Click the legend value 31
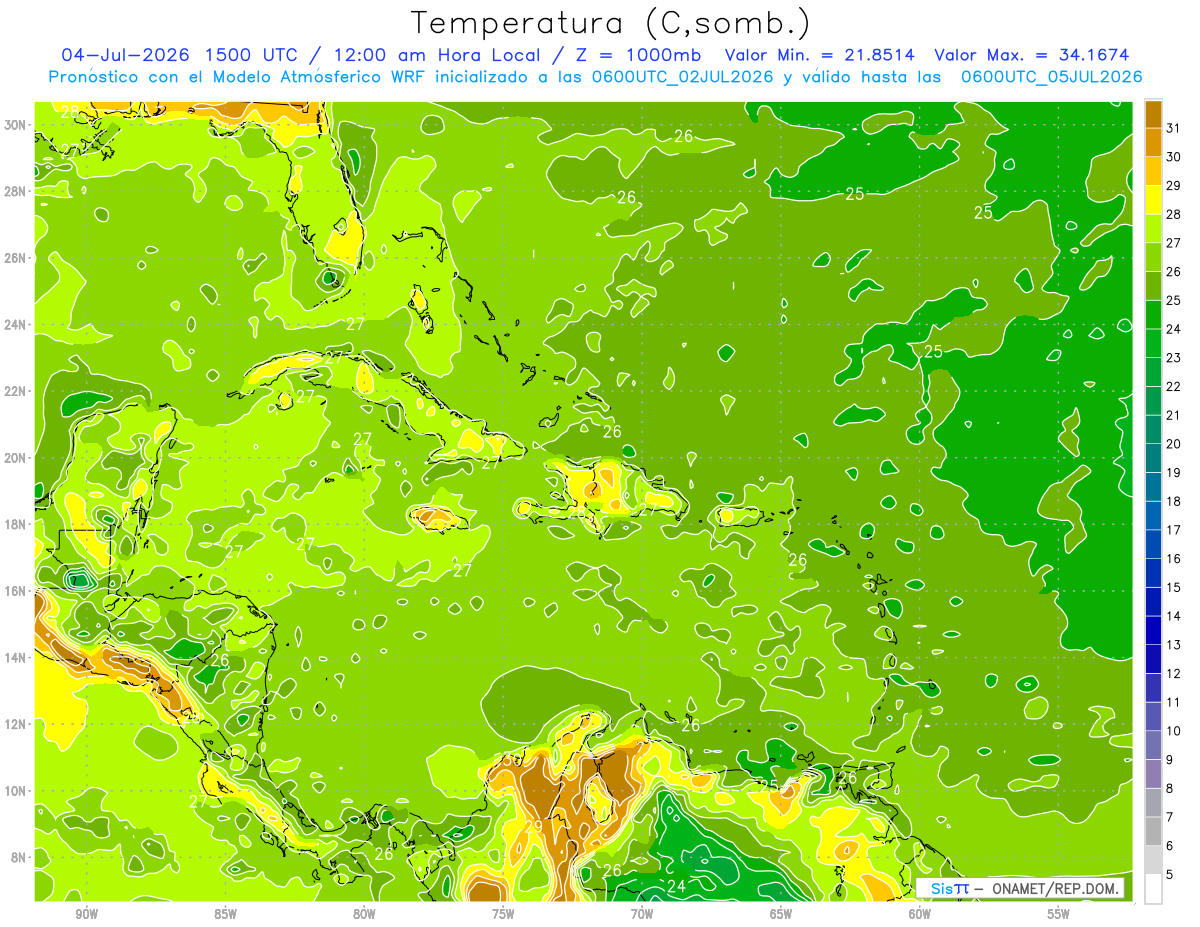The height and width of the screenshot is (927, 1200). (1174, 128)
